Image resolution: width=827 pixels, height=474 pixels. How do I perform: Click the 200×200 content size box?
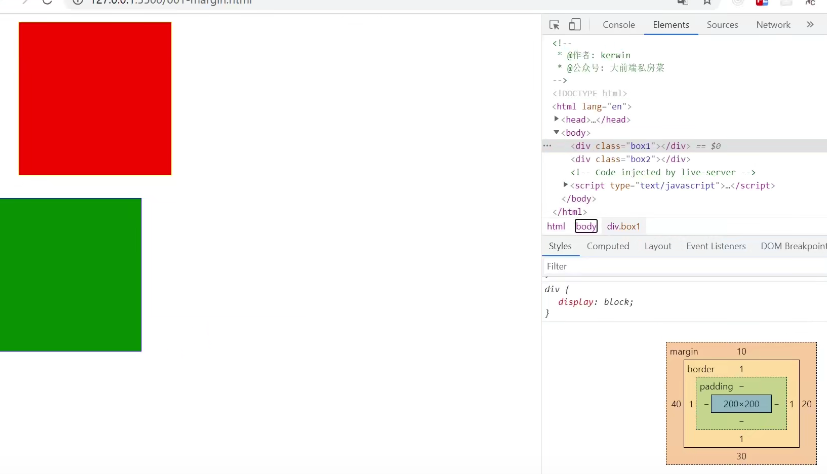click(741, 403)
